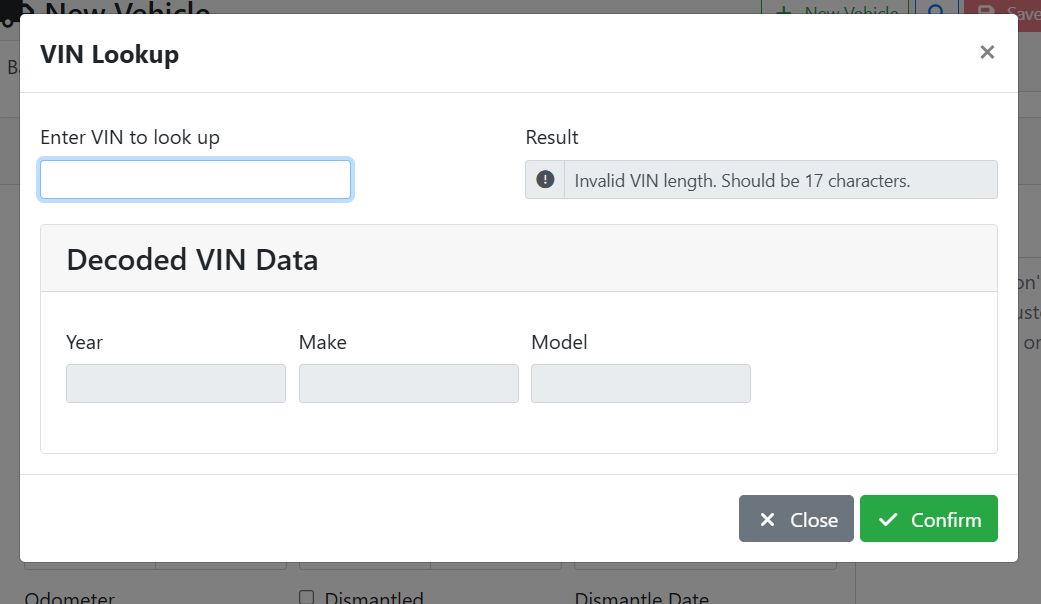Click the info icon beside the Result message

click(545, 180)
